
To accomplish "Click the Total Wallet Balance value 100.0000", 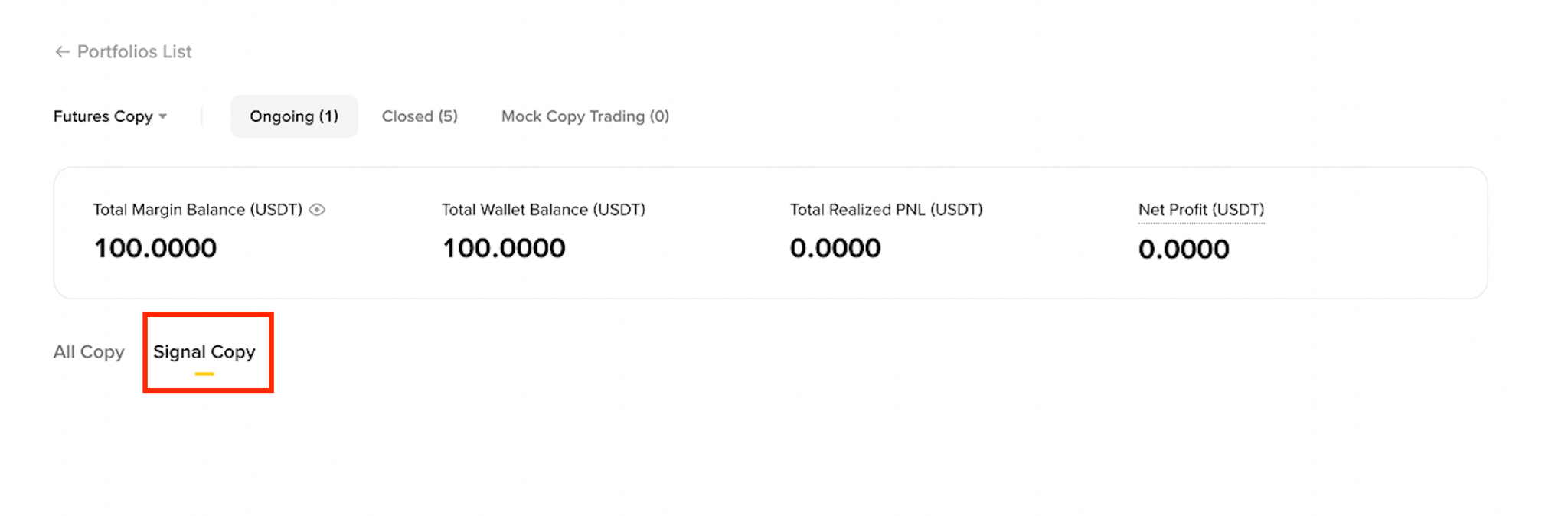I will 504,248.
